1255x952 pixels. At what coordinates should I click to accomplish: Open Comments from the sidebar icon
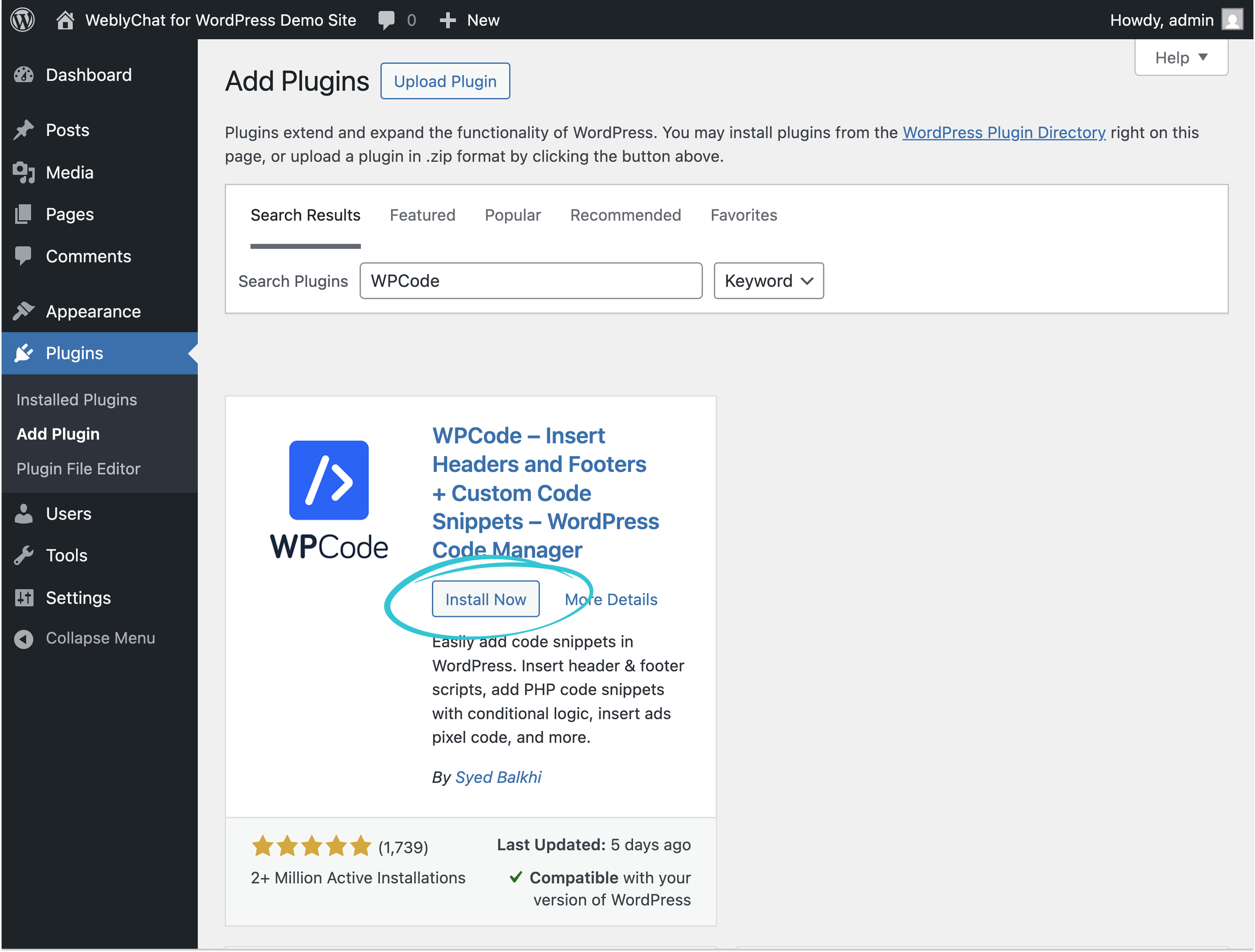24,256
